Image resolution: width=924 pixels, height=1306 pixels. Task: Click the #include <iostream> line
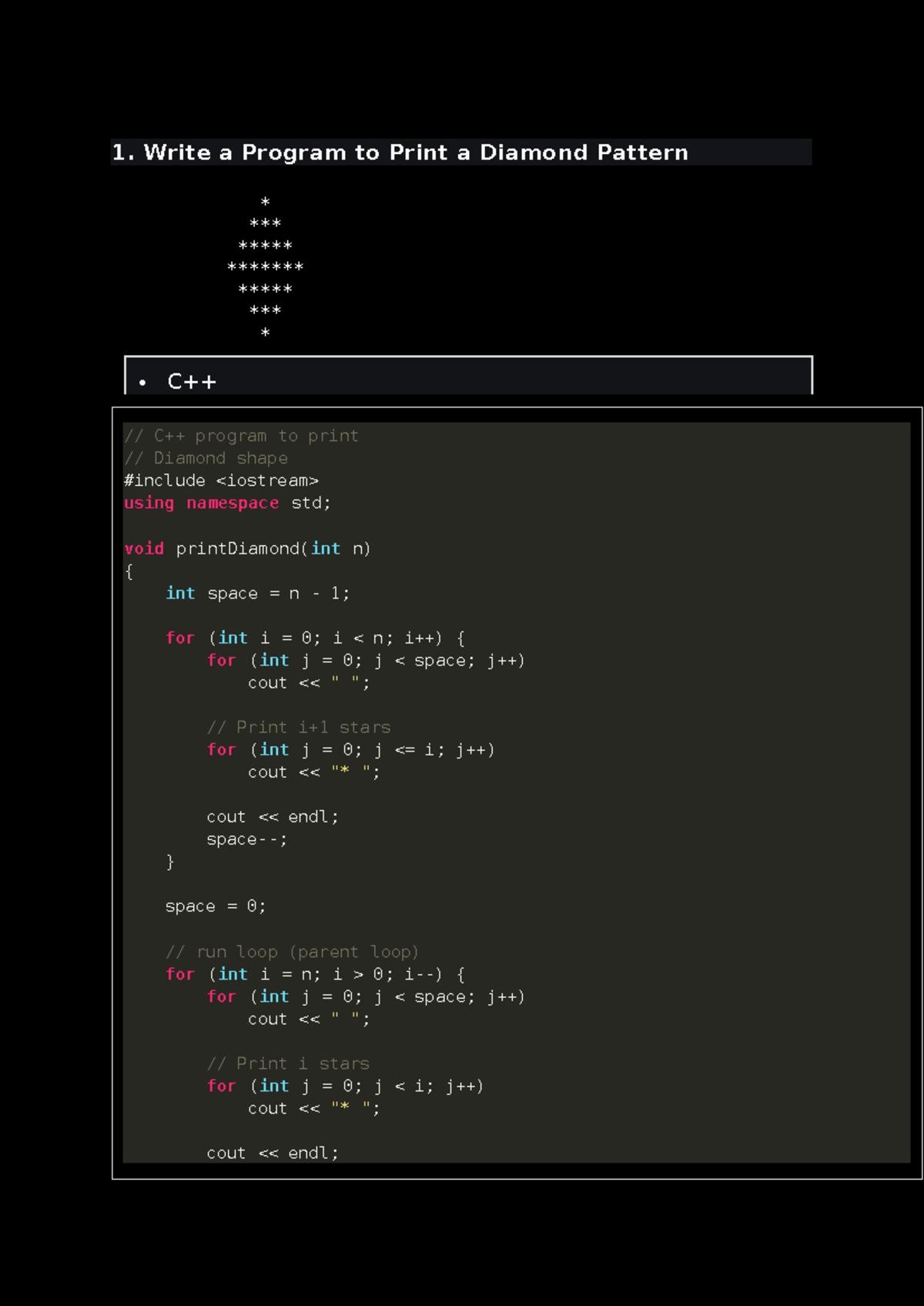(221, 481)
